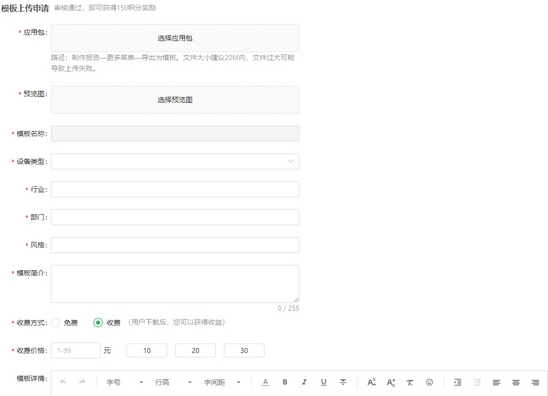Toggle bold formatting
The width and height of the screenshot is (548, 396).
(285, 382)
